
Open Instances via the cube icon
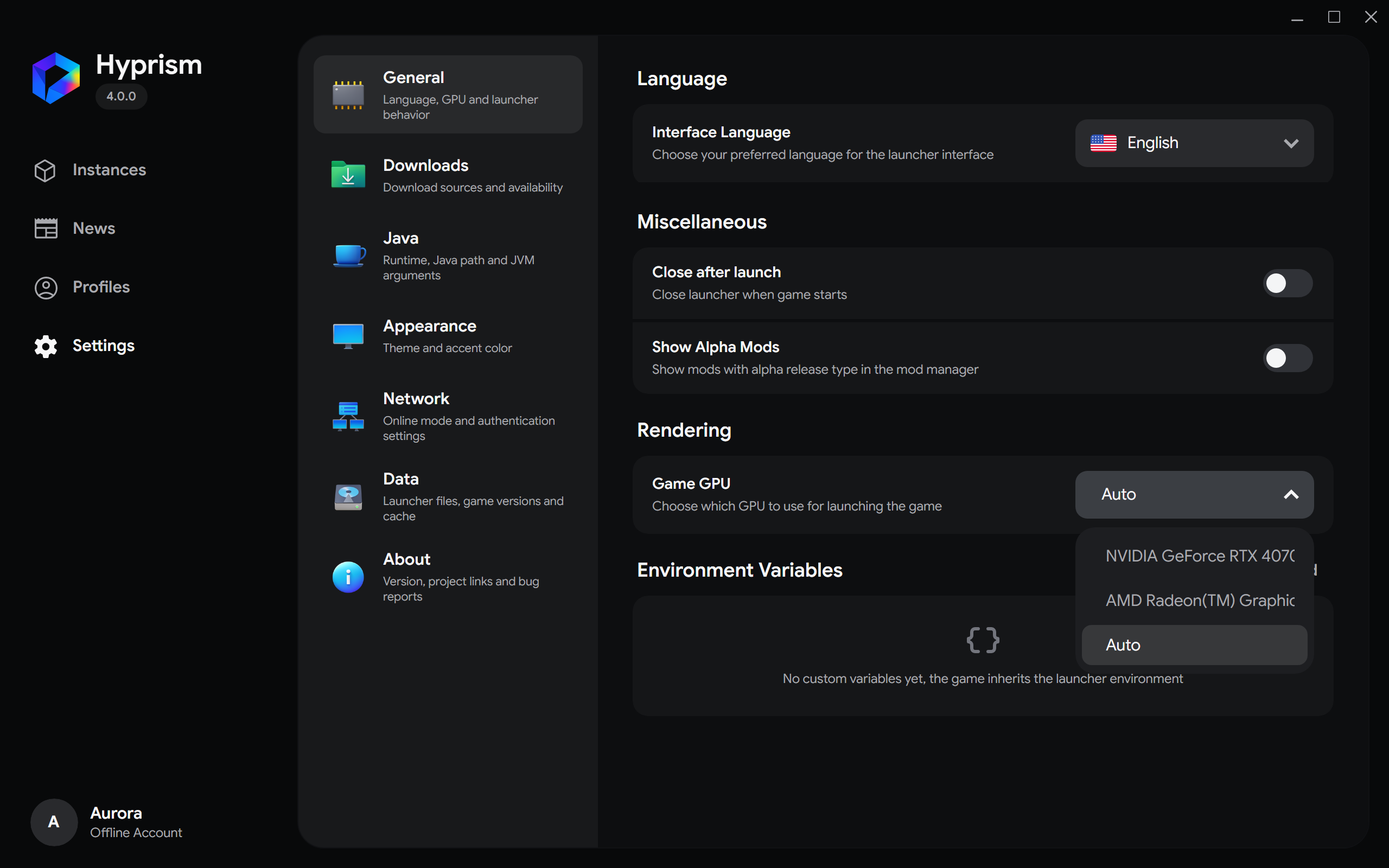point(45,170)
